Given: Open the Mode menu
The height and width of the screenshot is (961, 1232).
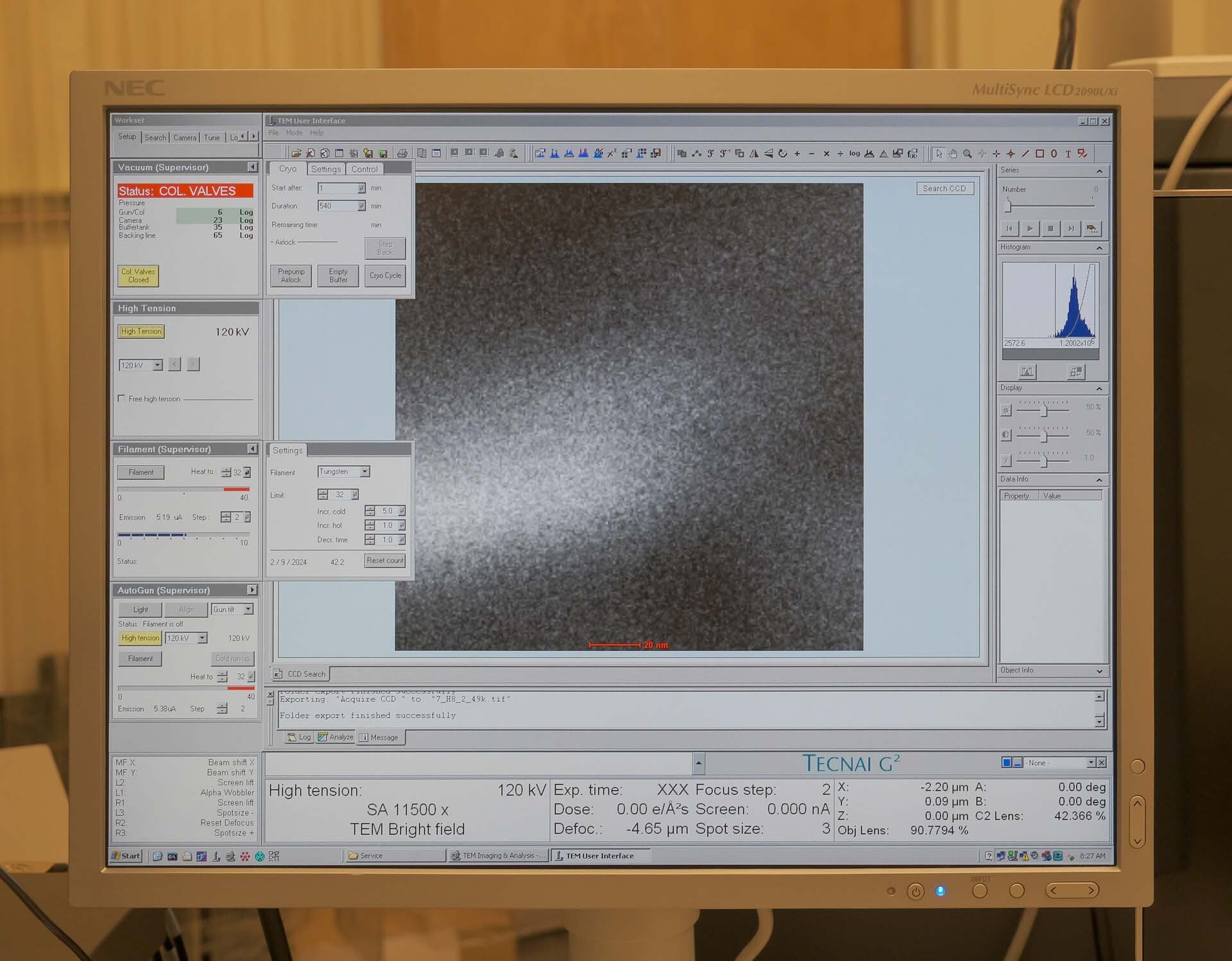Looking at the screenshot, I should pyautogui.click(x=294, y=133).
